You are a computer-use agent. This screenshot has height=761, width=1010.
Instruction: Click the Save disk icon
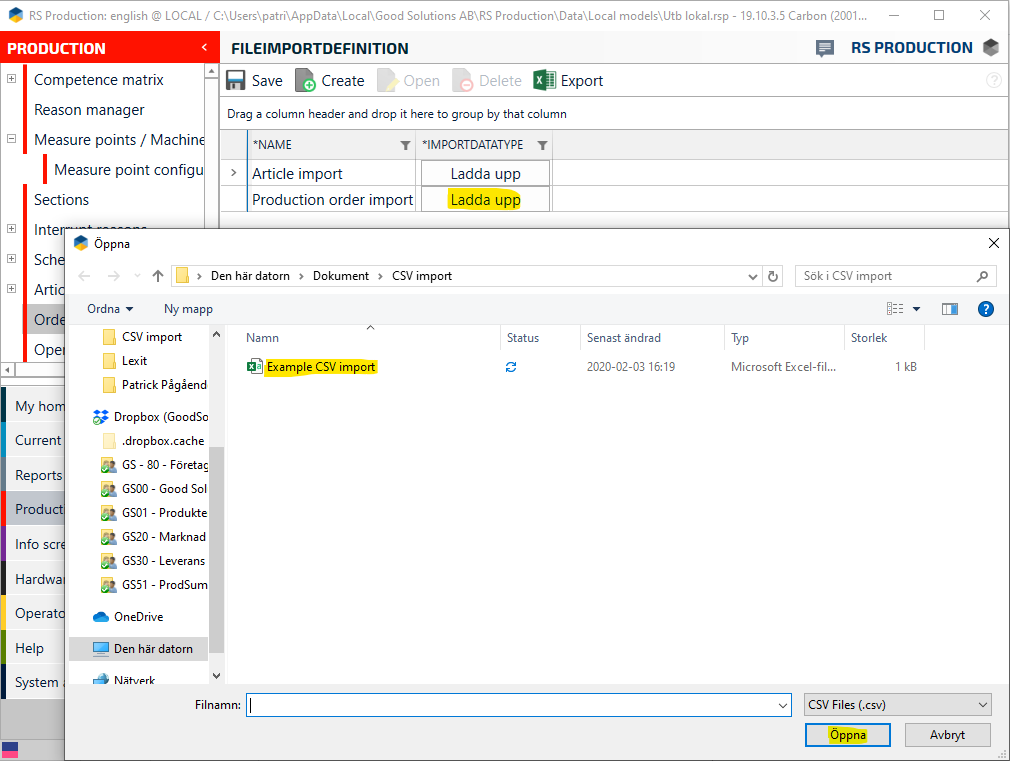click(x=236, y=81)
